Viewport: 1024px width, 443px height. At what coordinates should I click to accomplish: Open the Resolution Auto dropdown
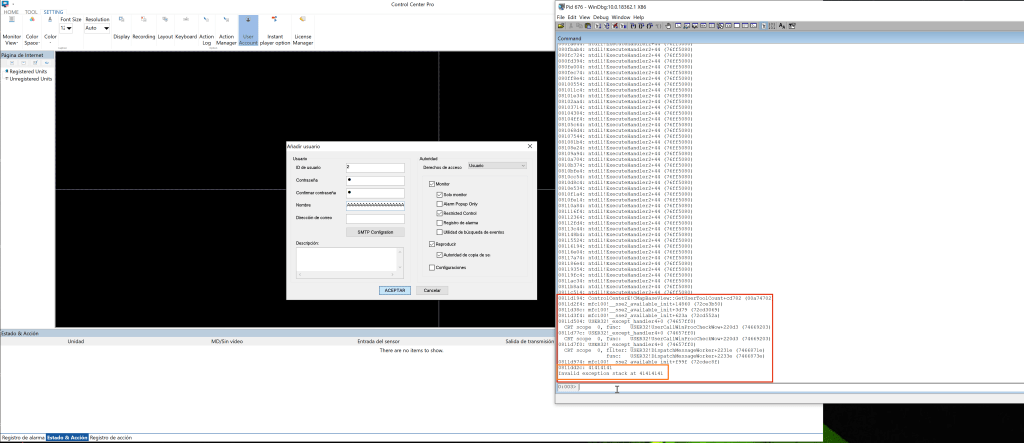[x=98, y=28]
